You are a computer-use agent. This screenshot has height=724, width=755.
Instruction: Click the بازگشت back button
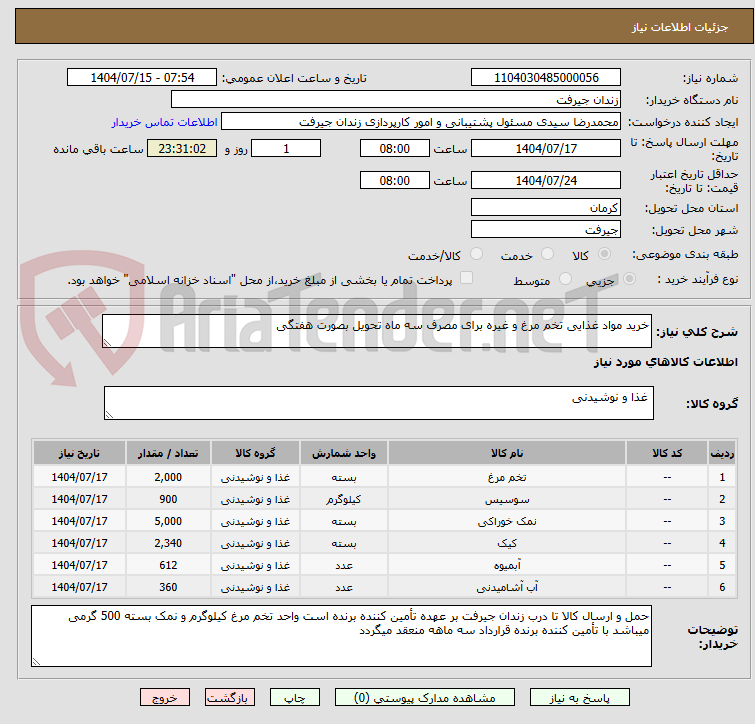click(230, 698)
